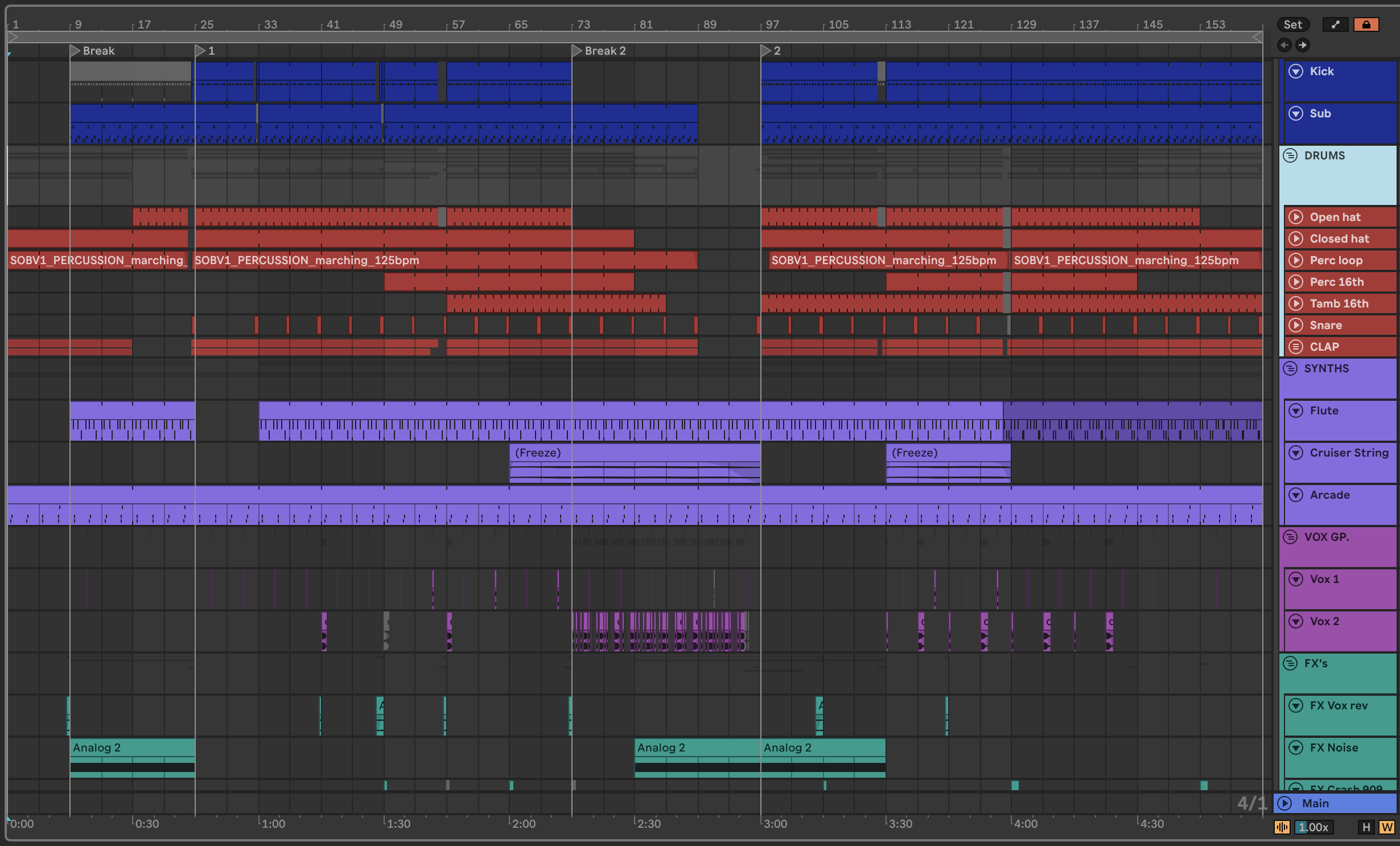The width and height of the screenshot is (1400, 846).
Task: Toggle the waveform zoom display button
Action: tap(1282, 827)
